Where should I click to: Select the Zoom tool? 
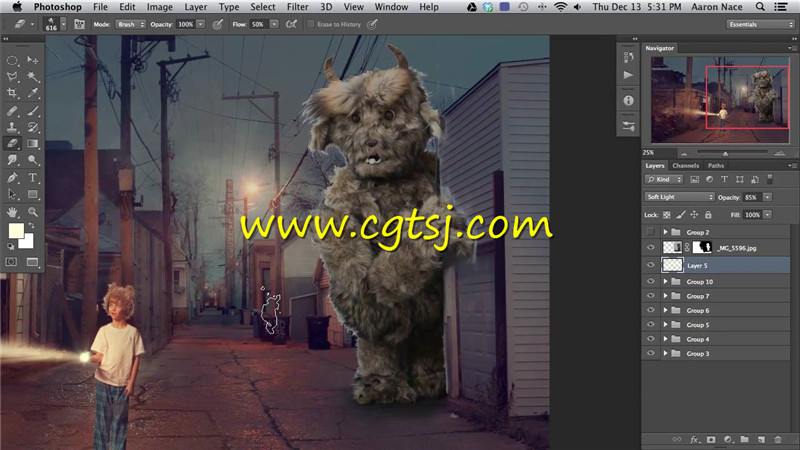pos(33,211)
